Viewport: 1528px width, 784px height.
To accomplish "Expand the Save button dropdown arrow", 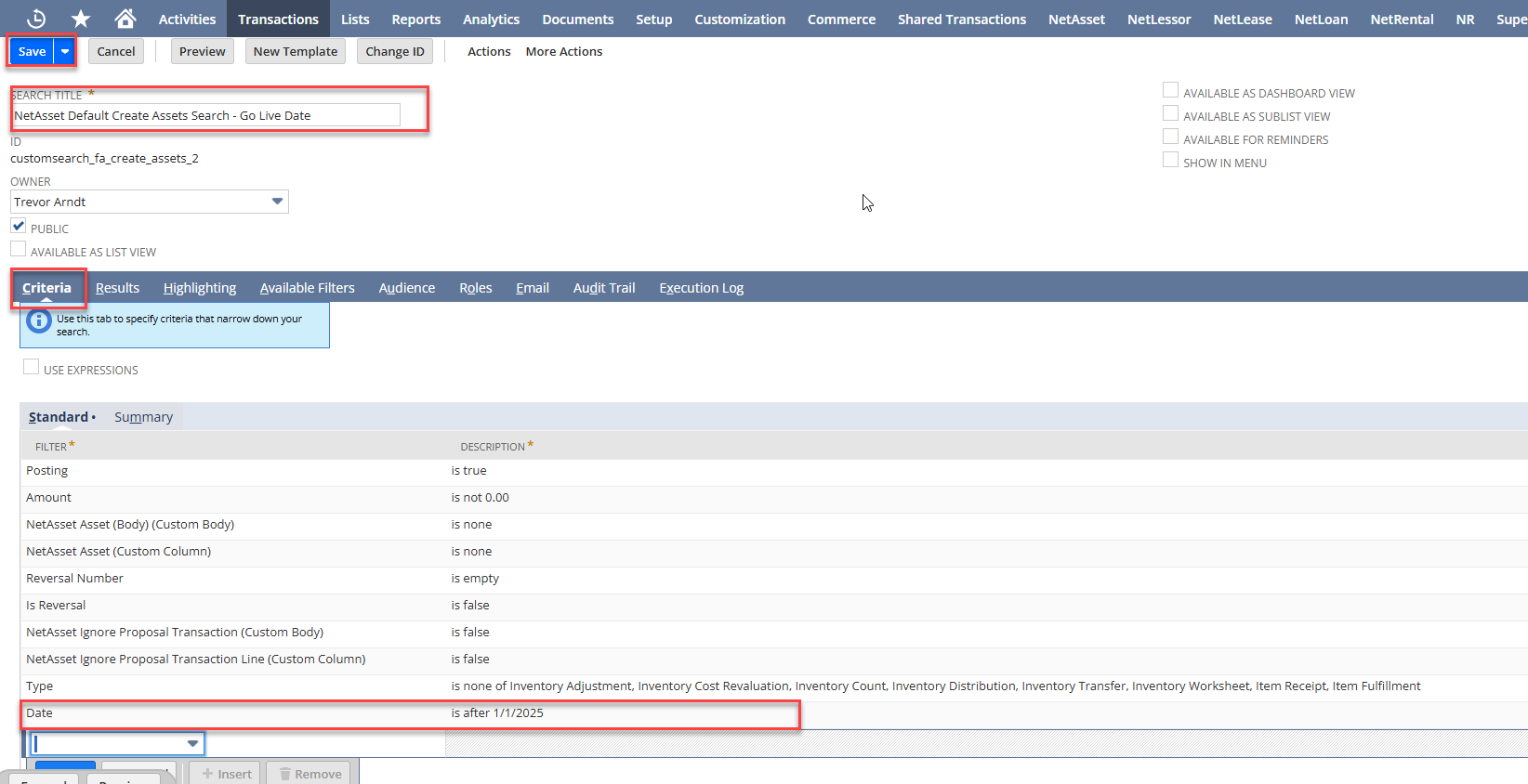I will point(65,52).
